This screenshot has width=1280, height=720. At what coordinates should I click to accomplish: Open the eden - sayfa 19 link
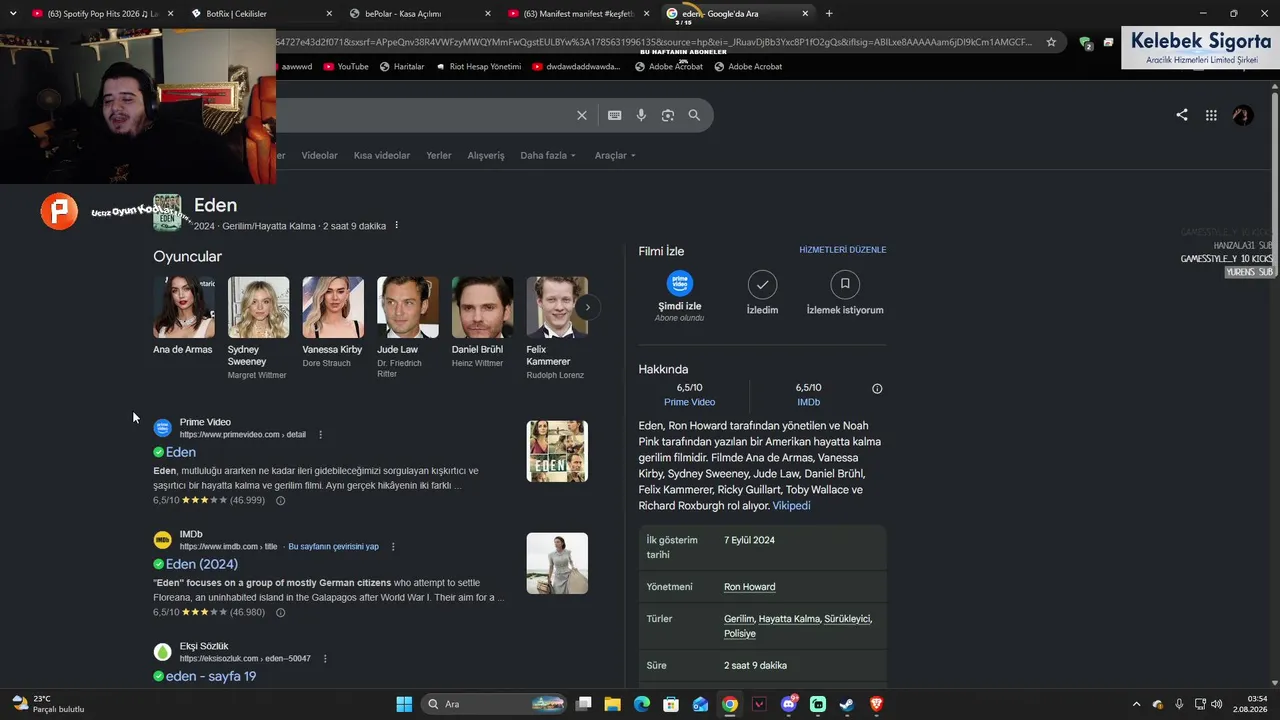point(210,676)
